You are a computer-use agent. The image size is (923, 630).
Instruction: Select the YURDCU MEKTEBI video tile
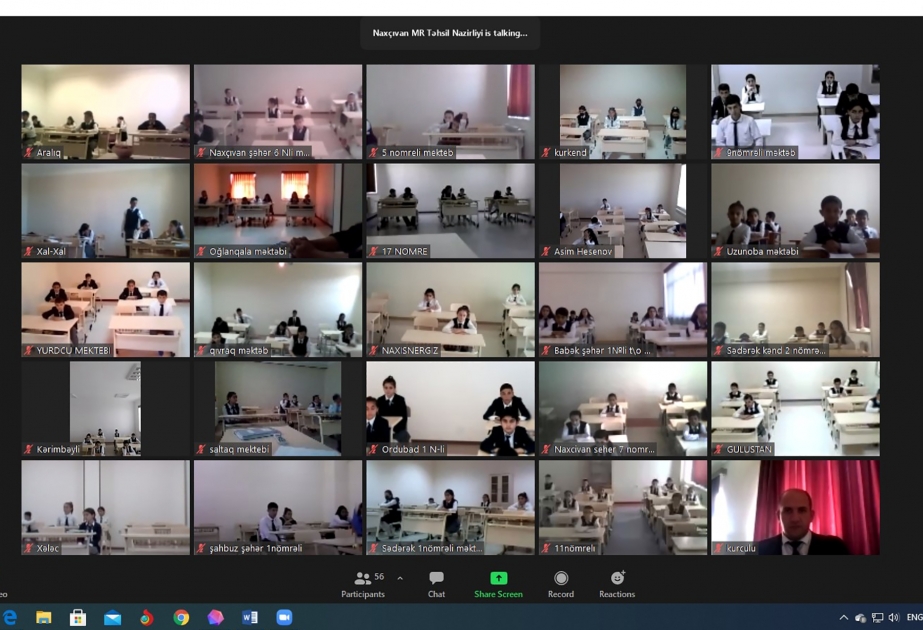[x=106, y=310]
